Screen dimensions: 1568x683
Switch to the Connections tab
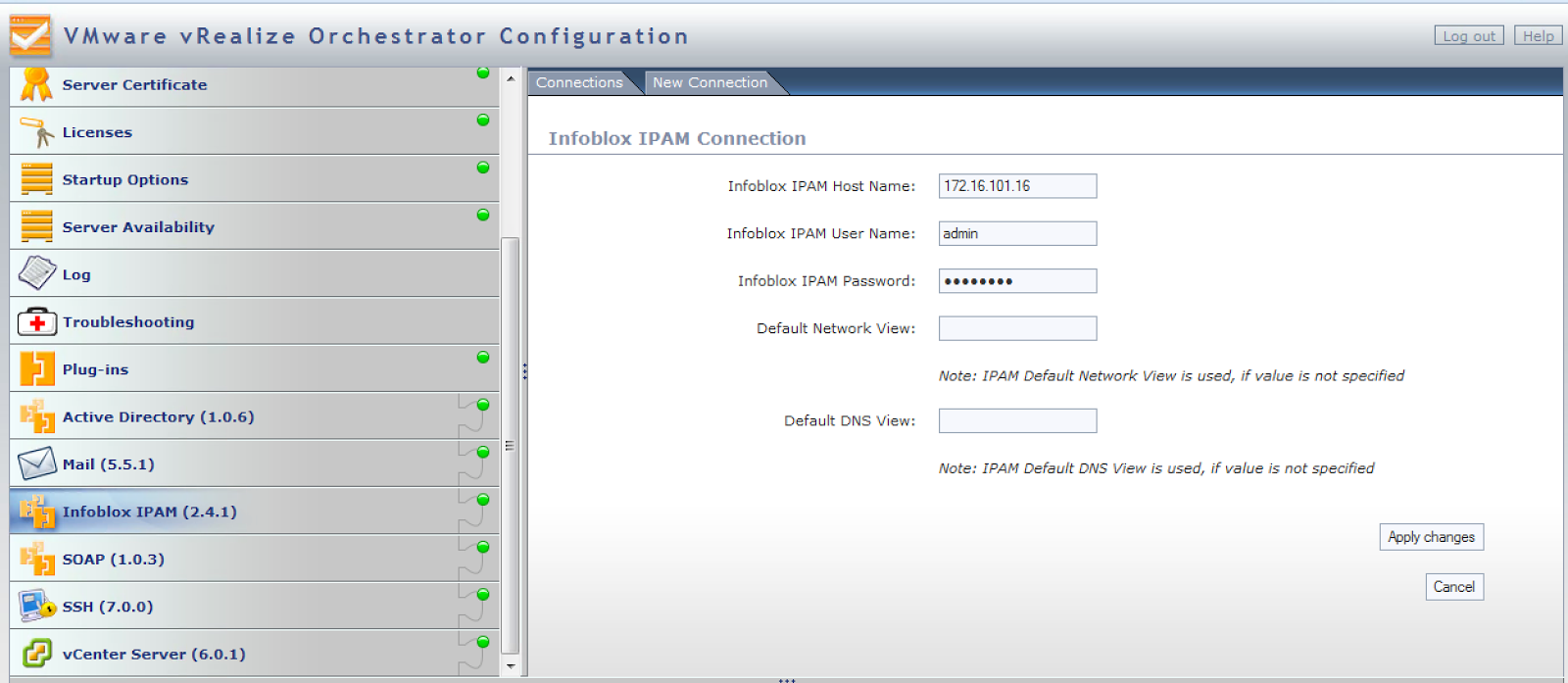579,82
